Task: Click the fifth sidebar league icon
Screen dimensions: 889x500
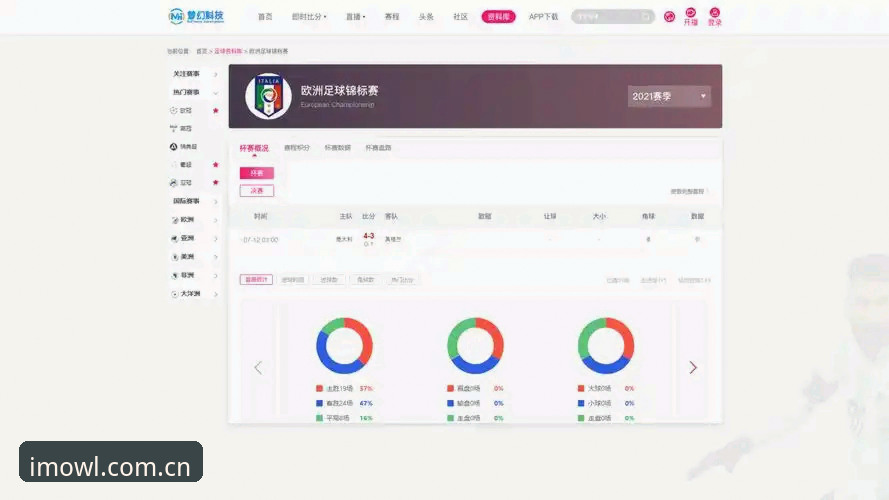Action: point(173,183)
